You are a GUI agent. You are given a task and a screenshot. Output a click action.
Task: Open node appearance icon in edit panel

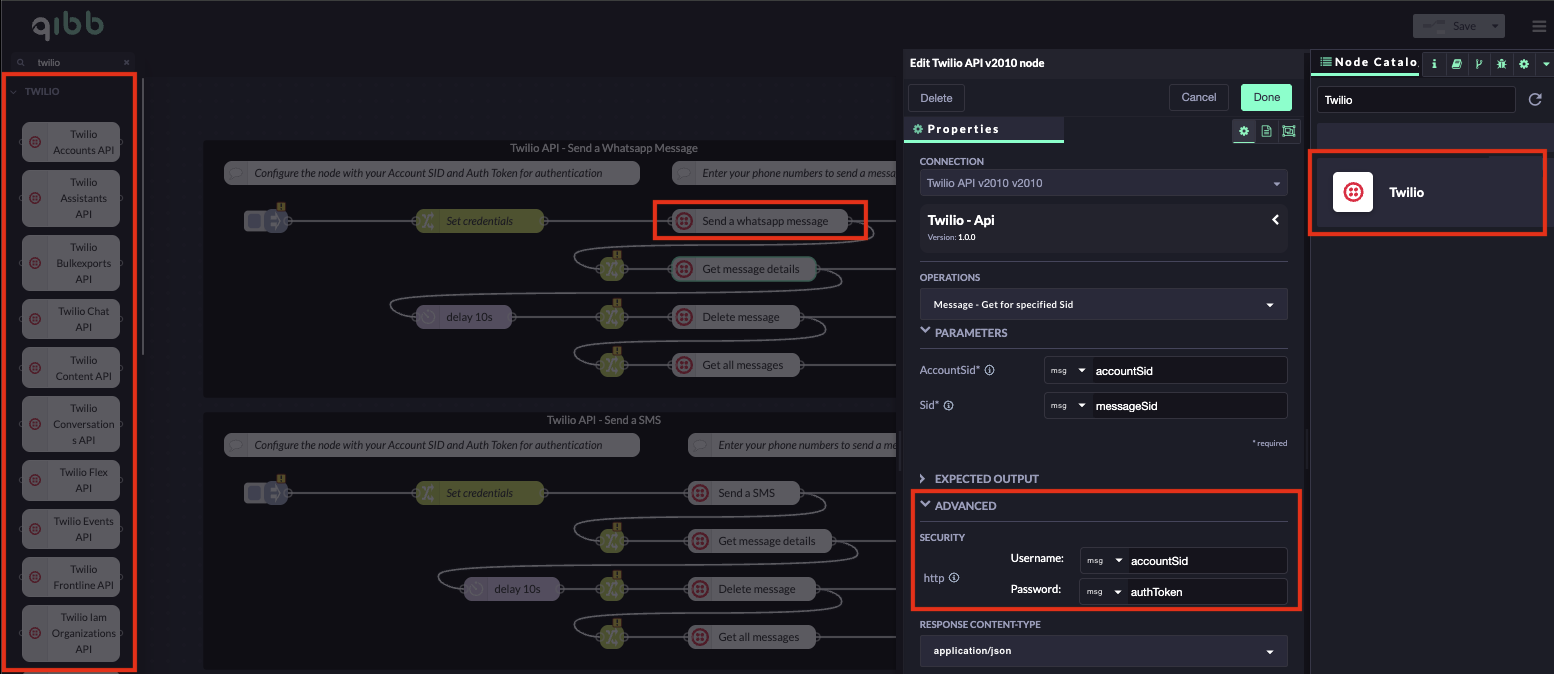pos(1289,131)
